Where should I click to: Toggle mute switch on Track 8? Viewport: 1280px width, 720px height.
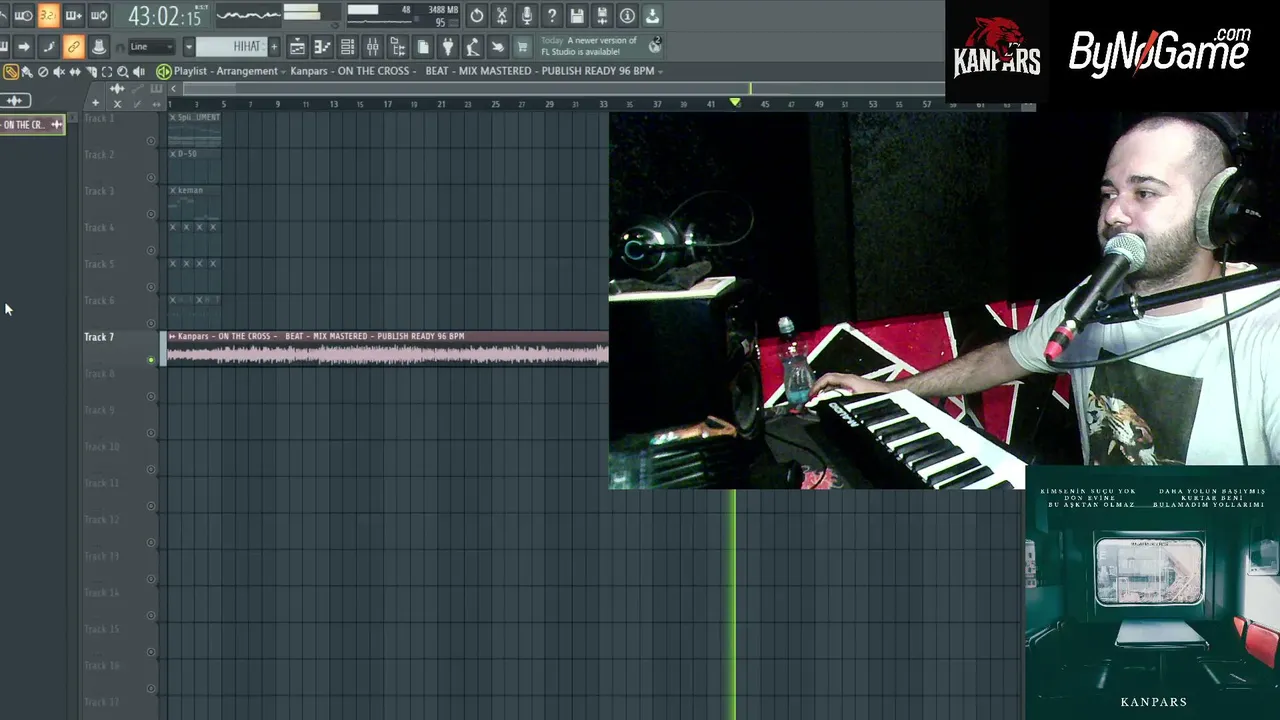pyautogui.click(x=151, y=397)
